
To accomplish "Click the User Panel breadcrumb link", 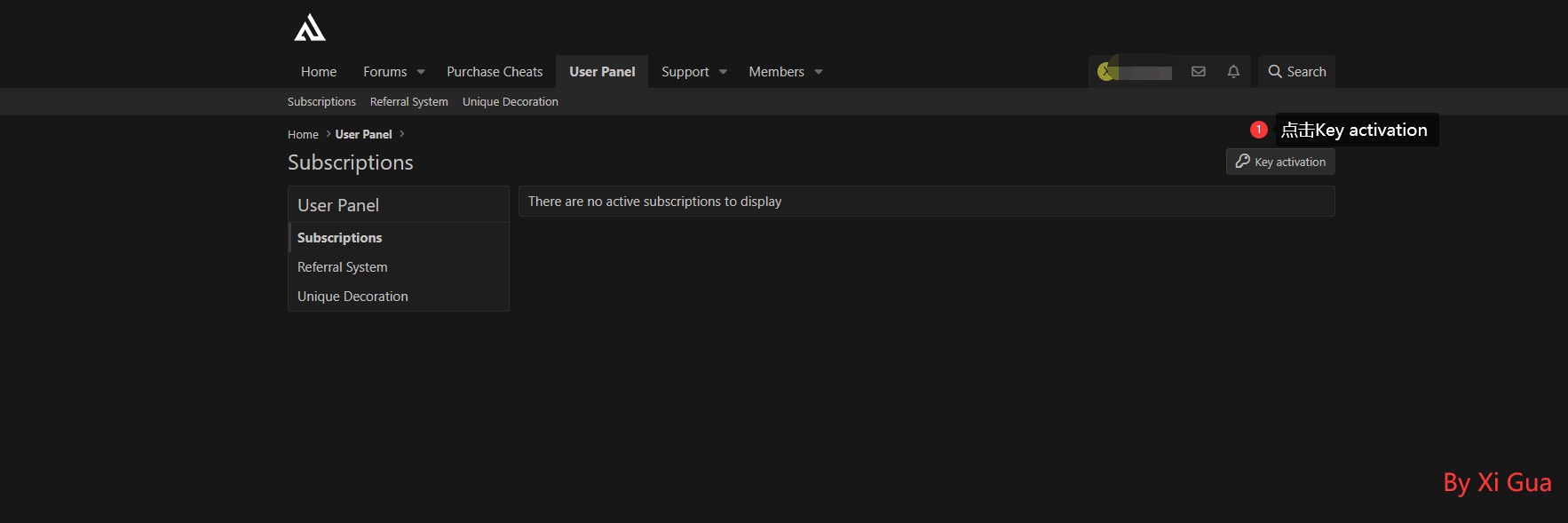I will pyautogui.click(x=363, y=135).
